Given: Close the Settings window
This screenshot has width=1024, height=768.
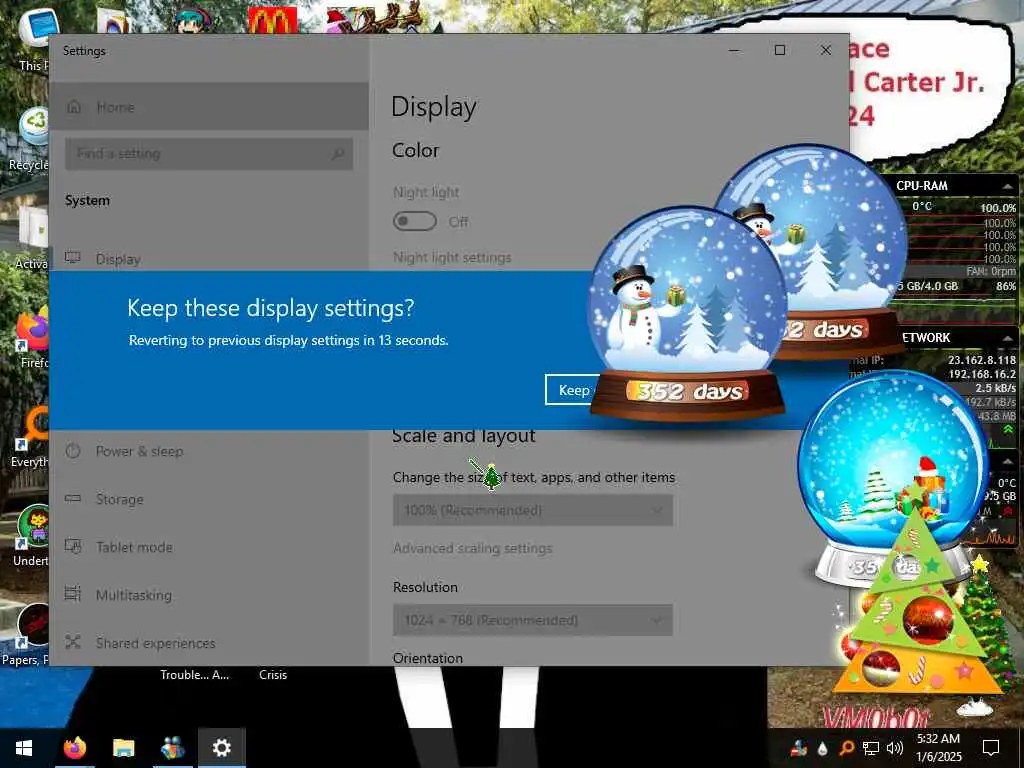Looking at the screenshot, I should tap(825, 50).
